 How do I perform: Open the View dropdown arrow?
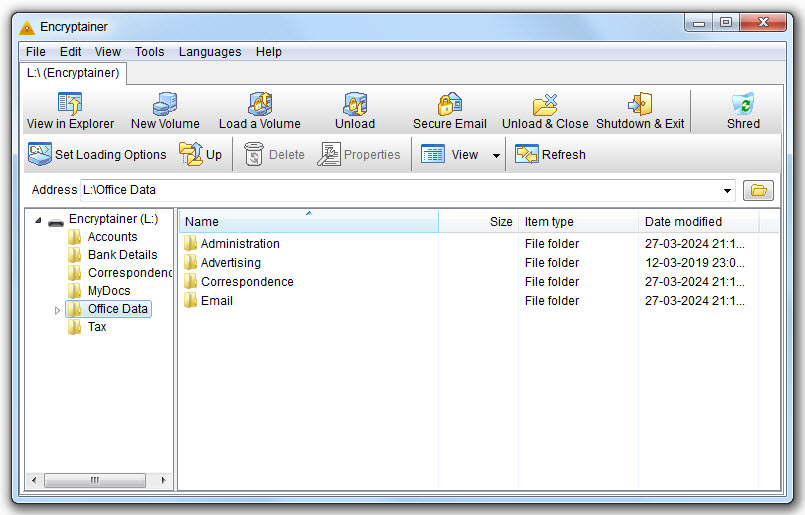click(x=496, y=155)
